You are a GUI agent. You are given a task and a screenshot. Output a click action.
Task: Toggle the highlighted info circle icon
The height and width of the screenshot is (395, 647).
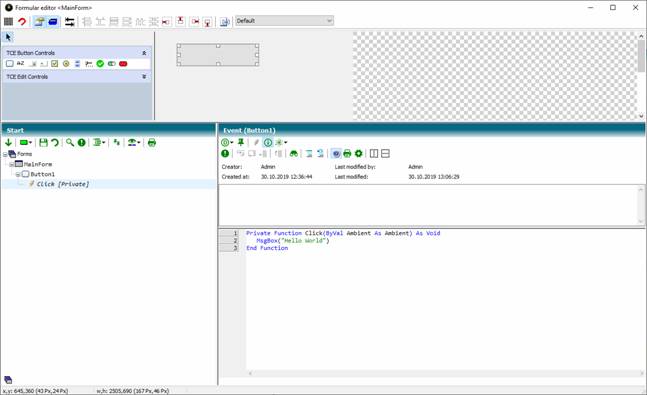[x=268, y=143]
